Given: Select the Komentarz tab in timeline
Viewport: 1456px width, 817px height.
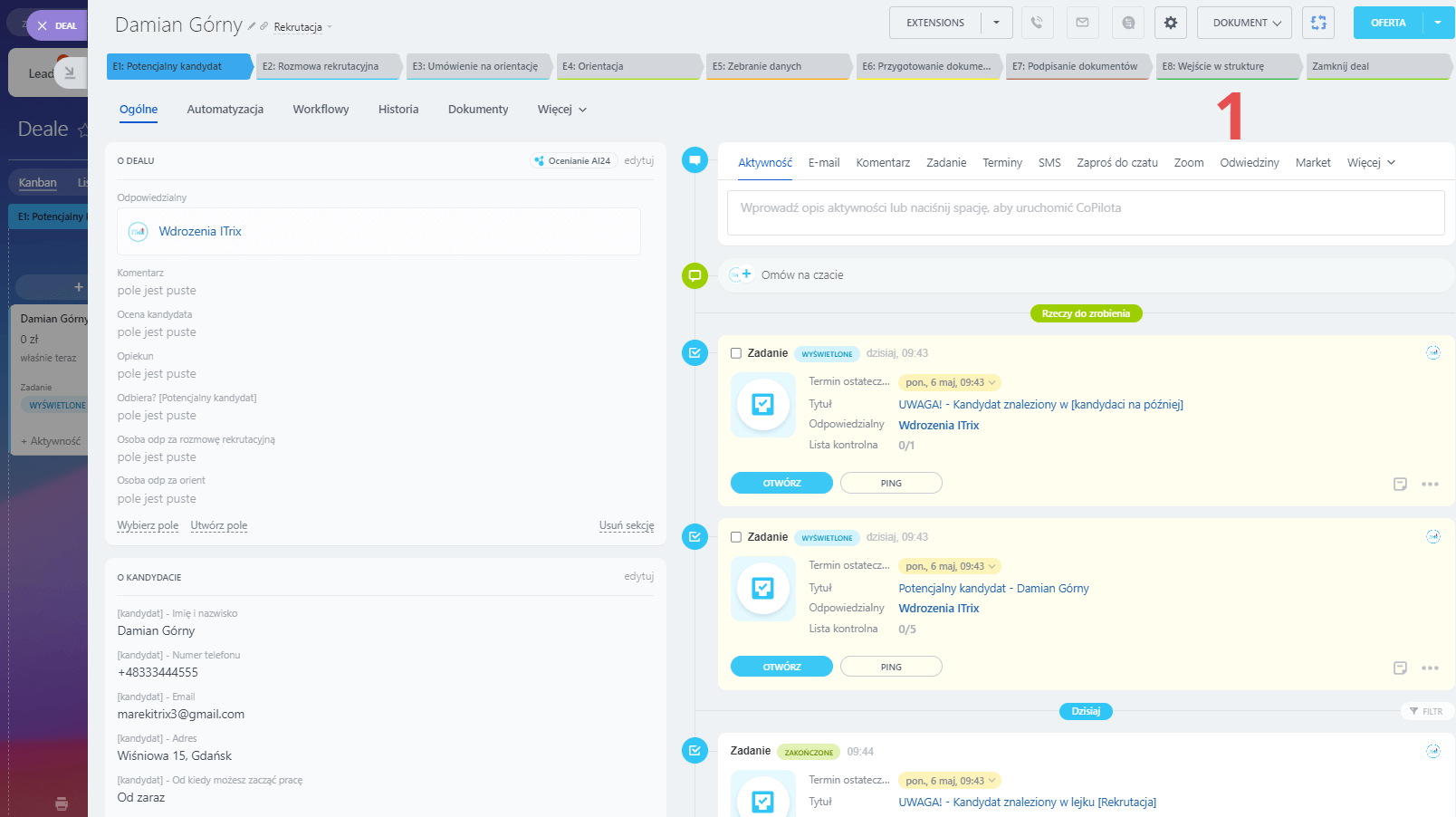Looking at the screenshot, I should 882,163.
